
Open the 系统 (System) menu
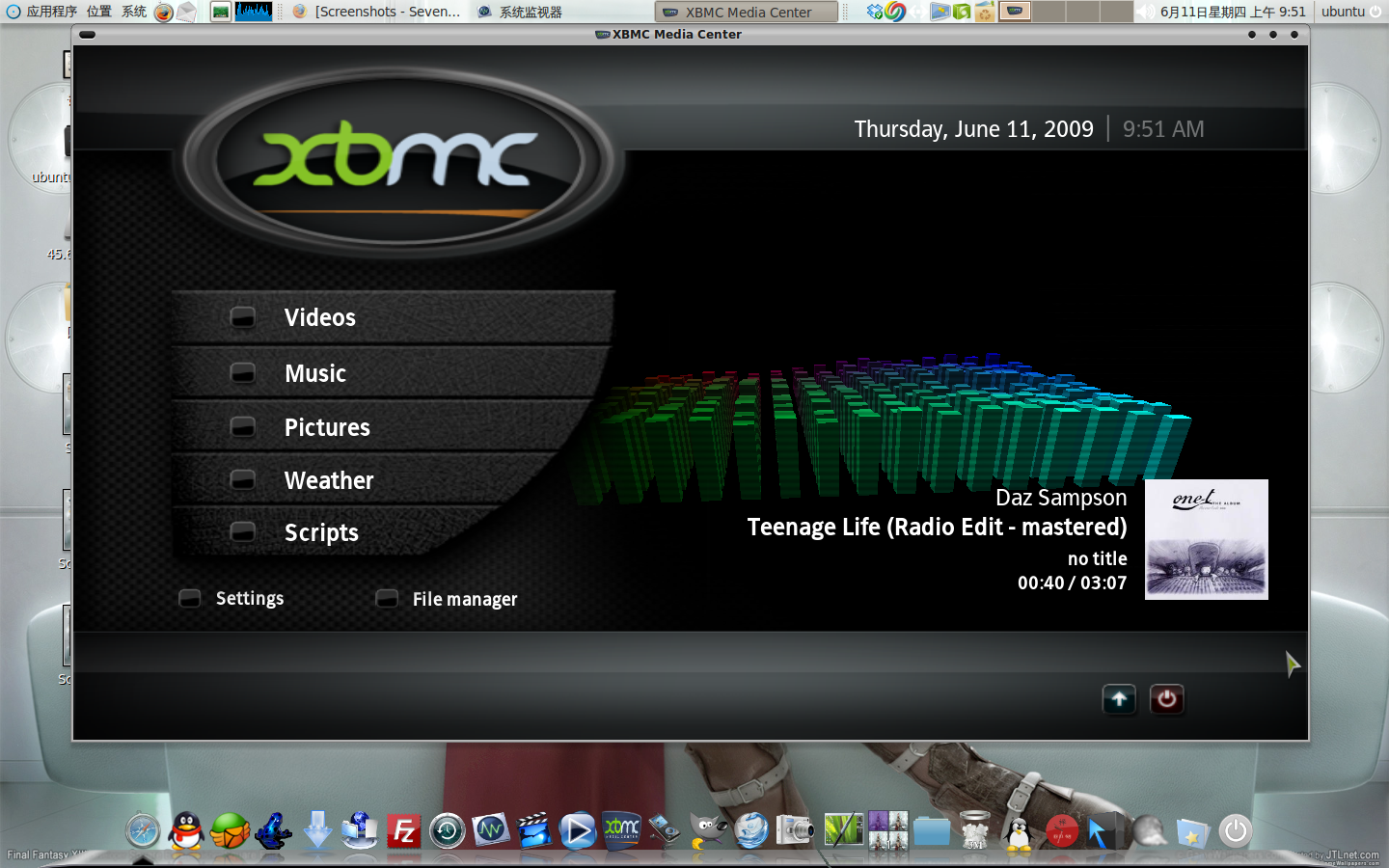(134, 12)
